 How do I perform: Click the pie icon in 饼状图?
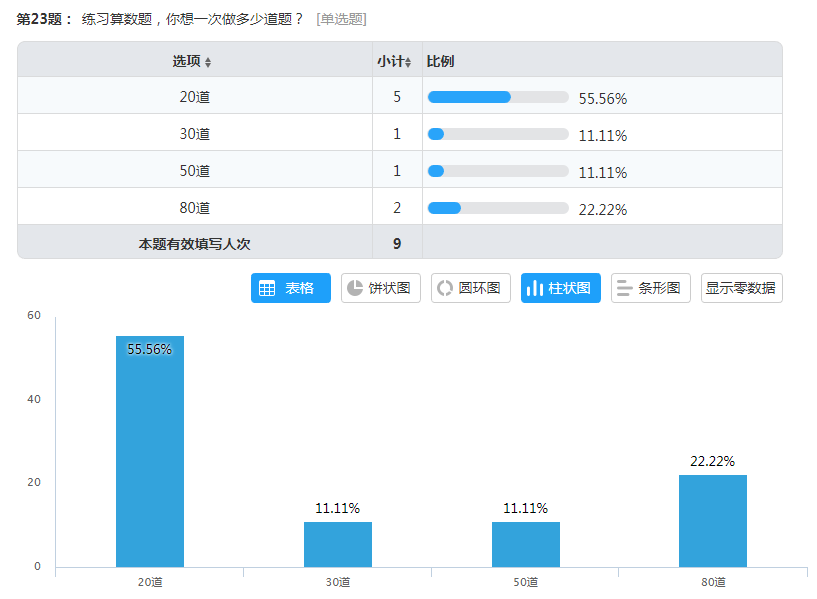point(355,288)
